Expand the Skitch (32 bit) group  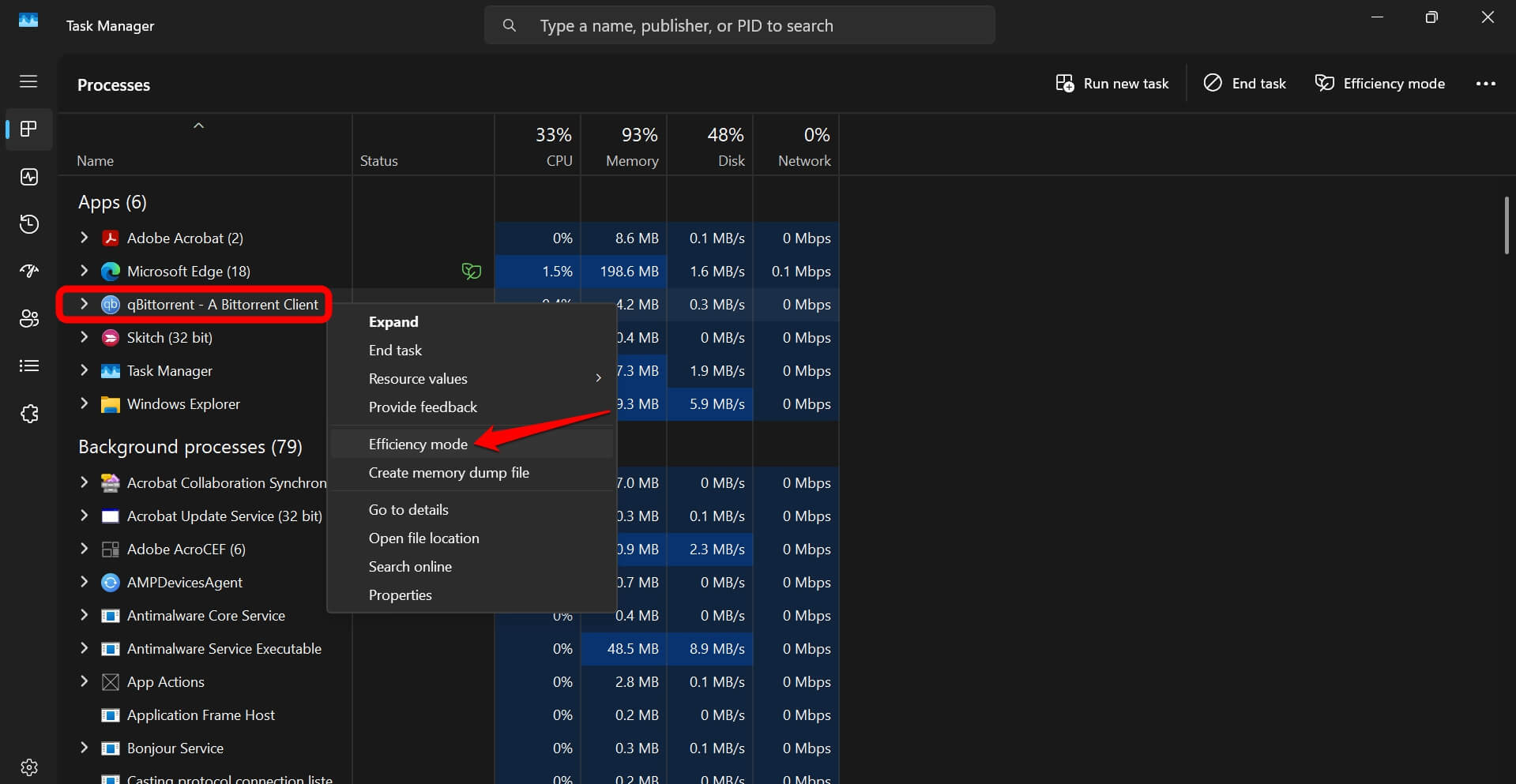tap(85, 336)
